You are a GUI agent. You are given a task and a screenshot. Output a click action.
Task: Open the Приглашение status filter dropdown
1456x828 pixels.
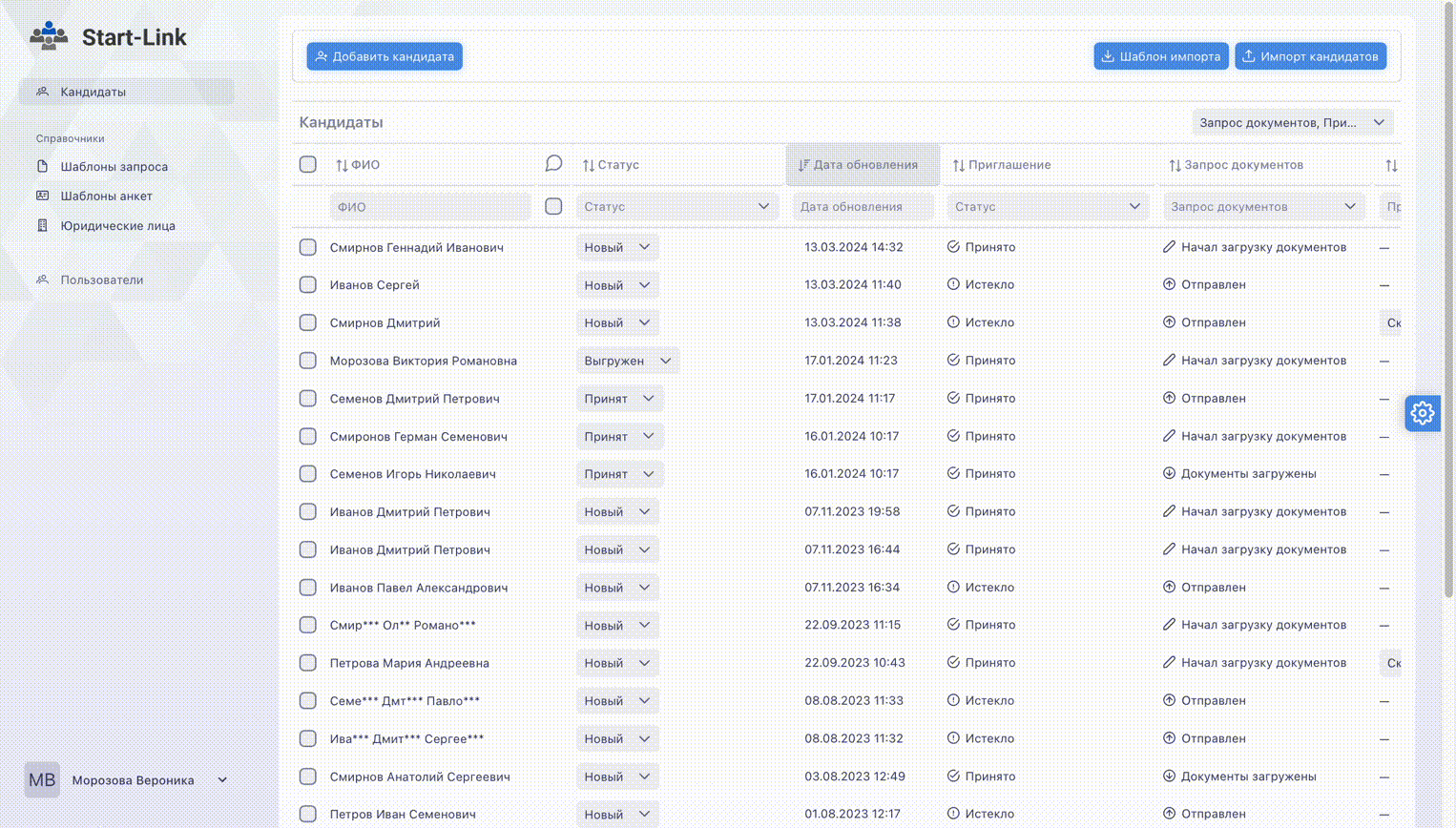1047,206
